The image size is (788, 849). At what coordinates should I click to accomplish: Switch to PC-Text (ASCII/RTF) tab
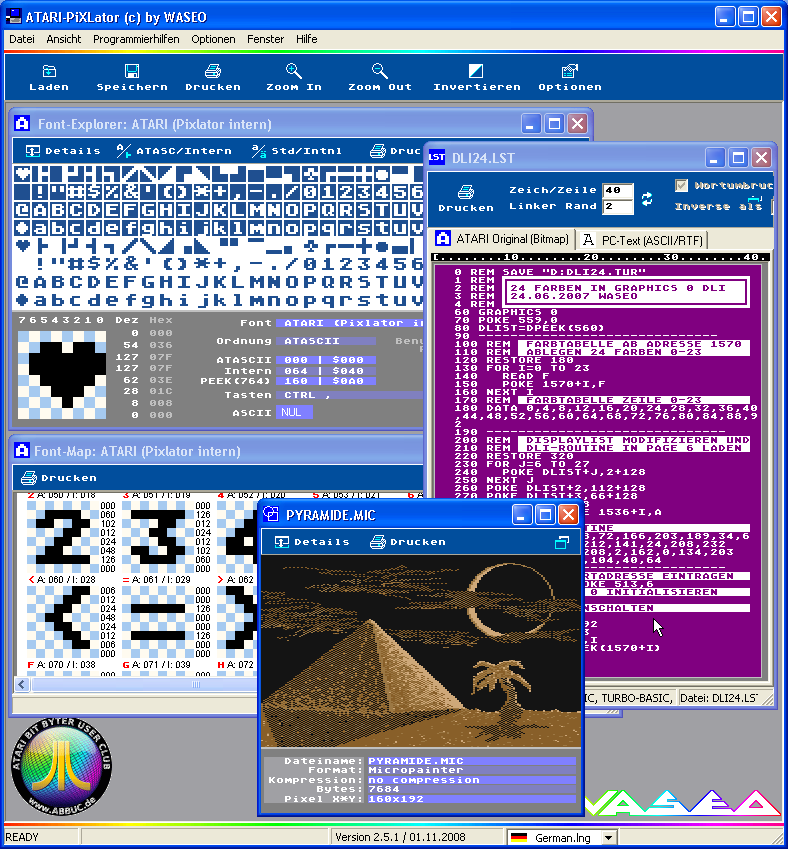coord(643,240)
